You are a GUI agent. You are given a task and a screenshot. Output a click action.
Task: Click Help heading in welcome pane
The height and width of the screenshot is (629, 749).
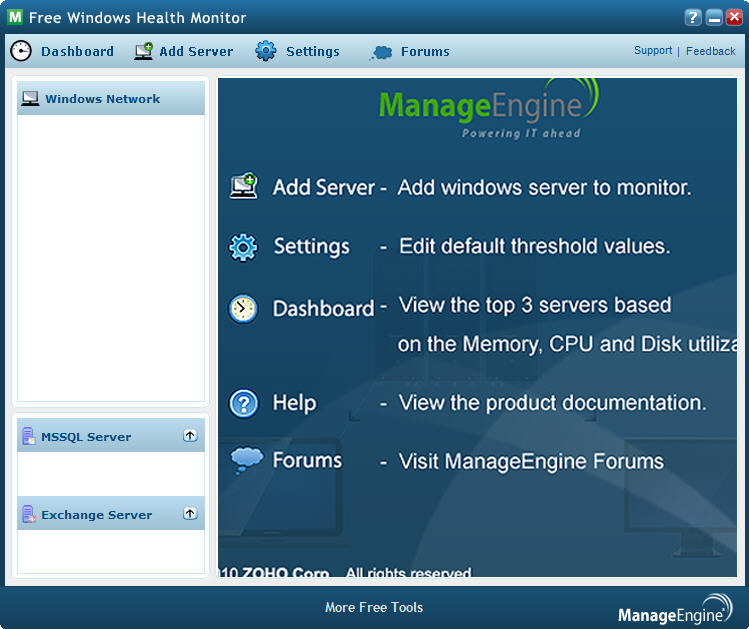294,403
